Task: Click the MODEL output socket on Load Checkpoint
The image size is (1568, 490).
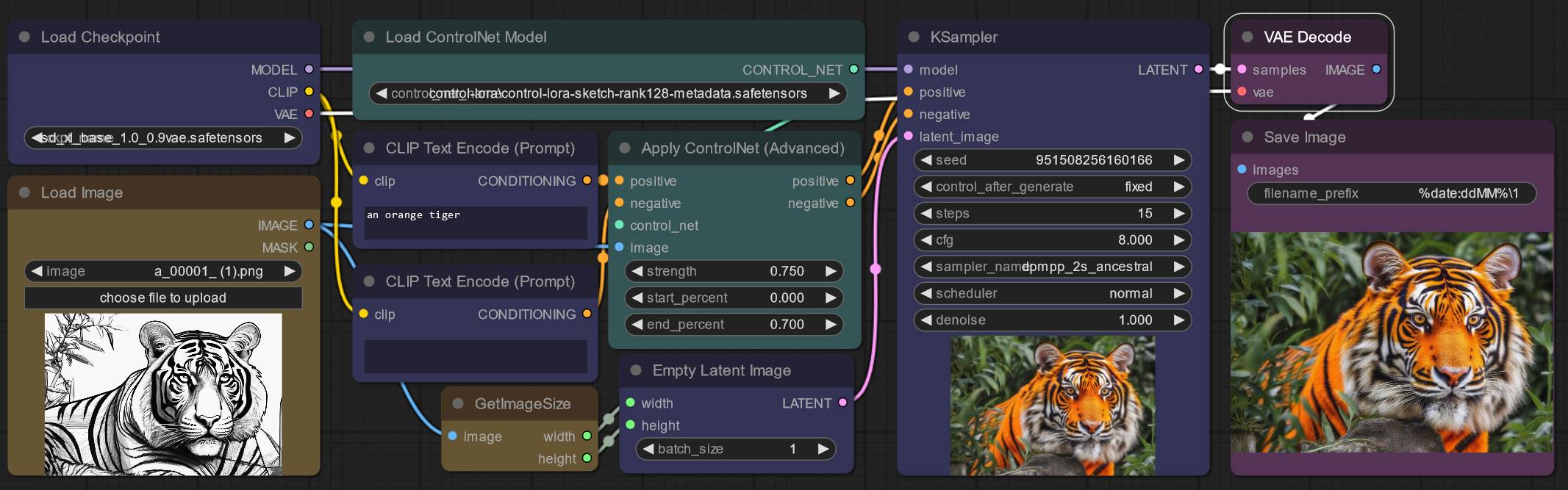Action: (309, 69)
